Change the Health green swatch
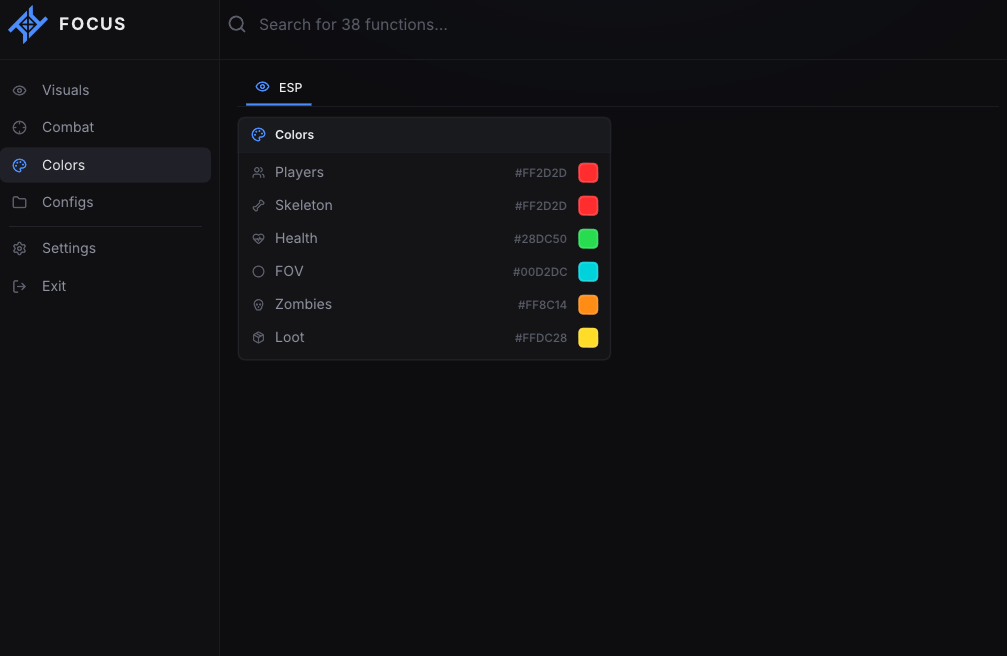1007x656 pixels. (x=588, y=238)
